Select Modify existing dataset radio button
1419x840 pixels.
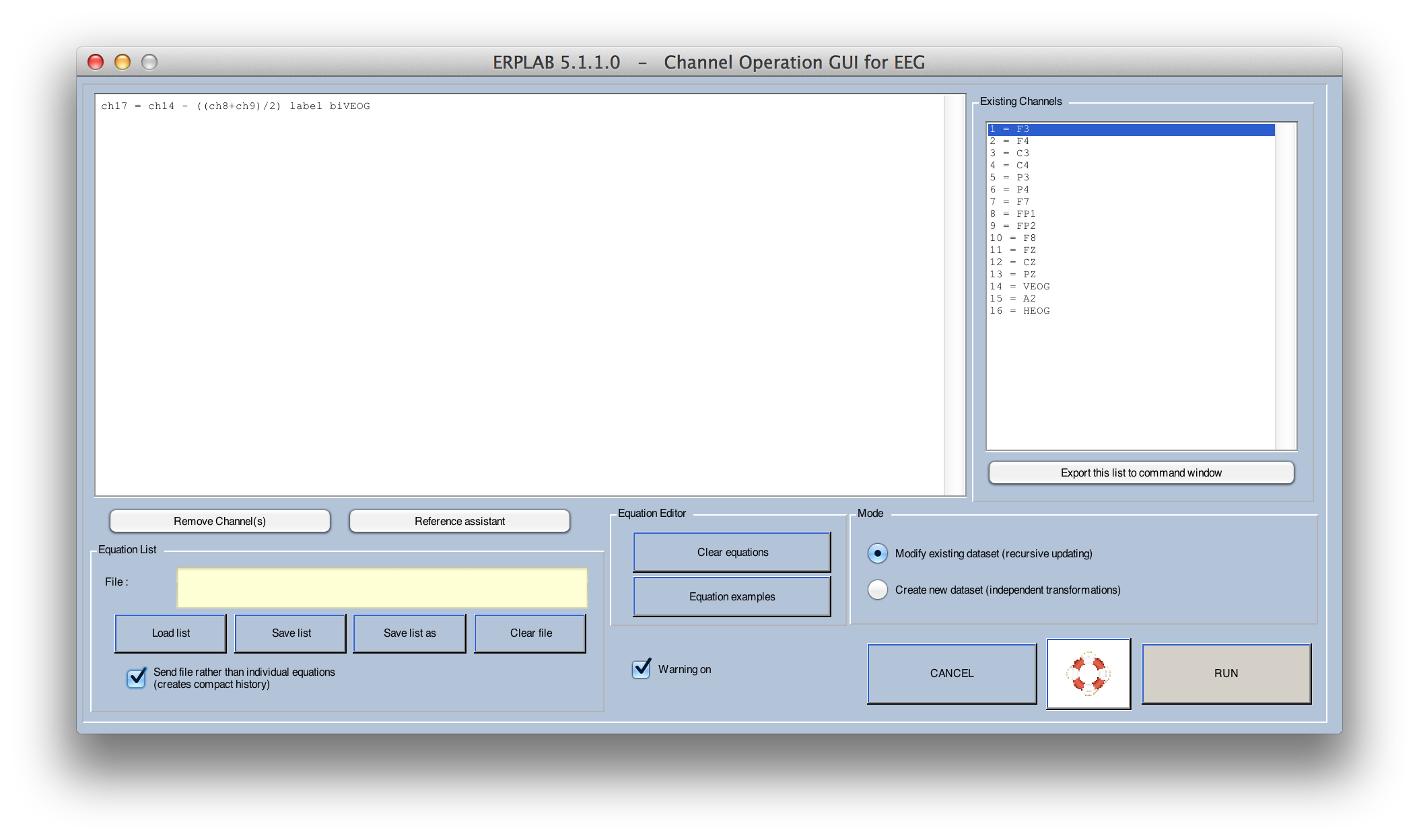tap(877, 553)
